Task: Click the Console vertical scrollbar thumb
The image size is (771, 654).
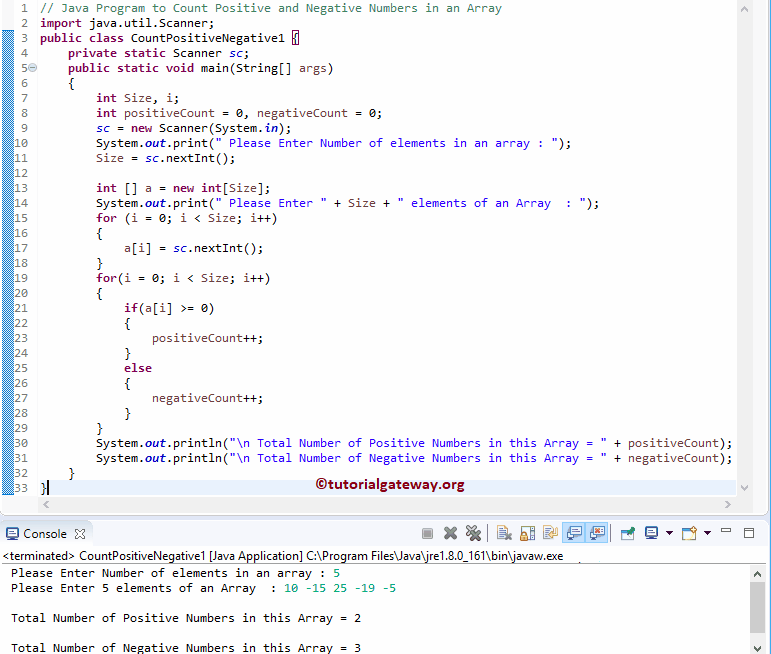Action: 757,608
